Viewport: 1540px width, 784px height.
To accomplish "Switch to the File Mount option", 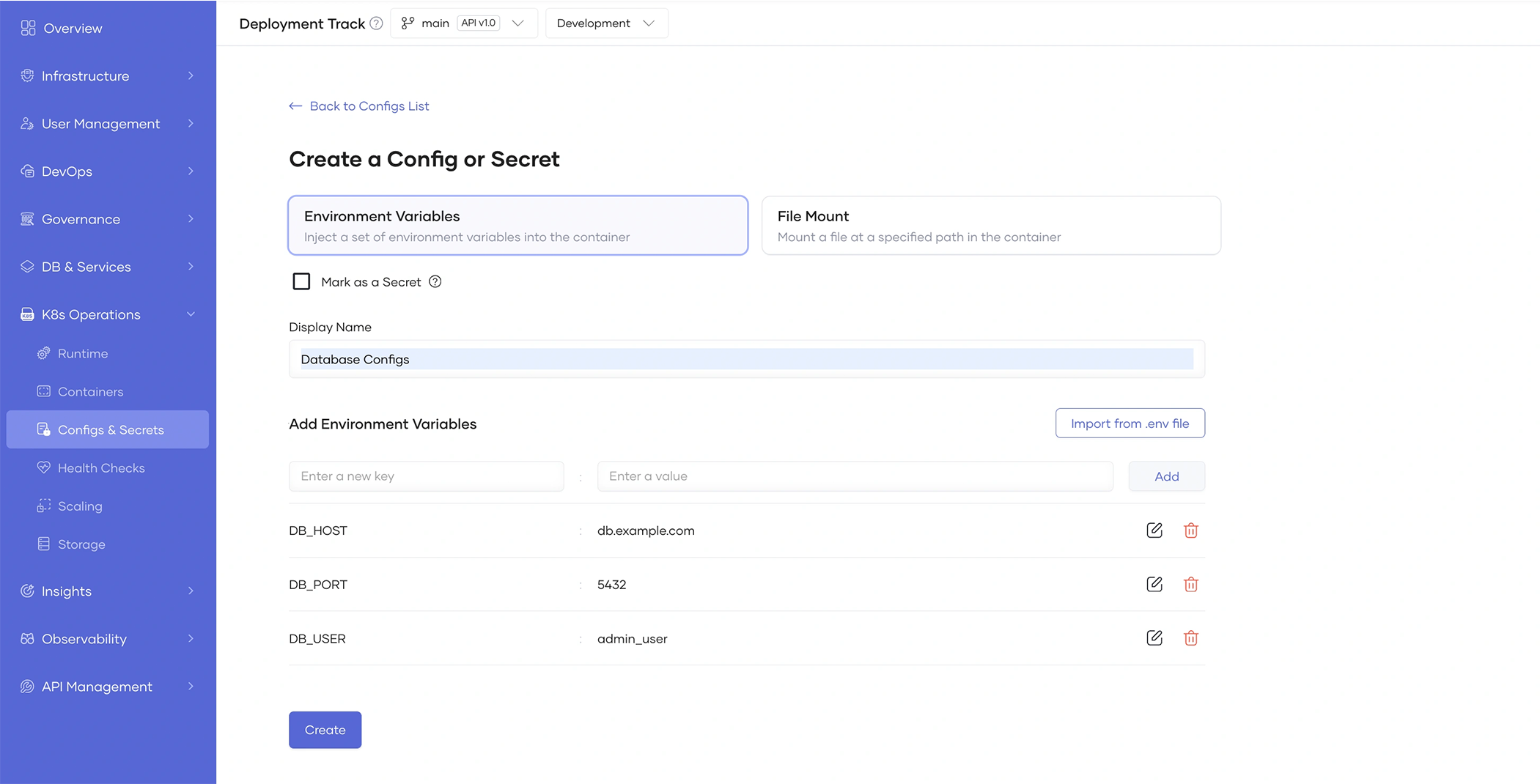I will 990,225.
